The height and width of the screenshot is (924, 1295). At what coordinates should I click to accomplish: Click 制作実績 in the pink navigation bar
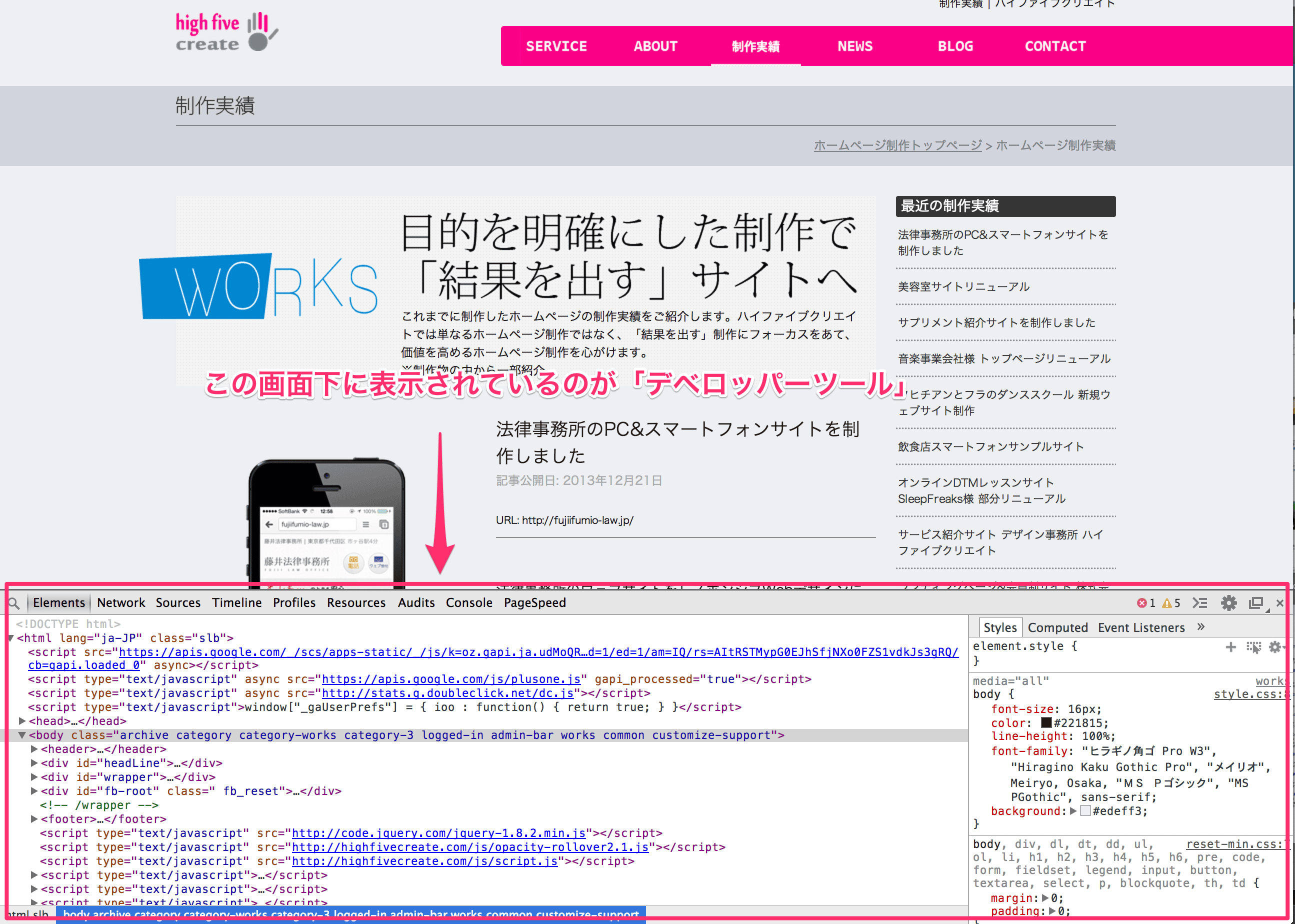[755, 46]
